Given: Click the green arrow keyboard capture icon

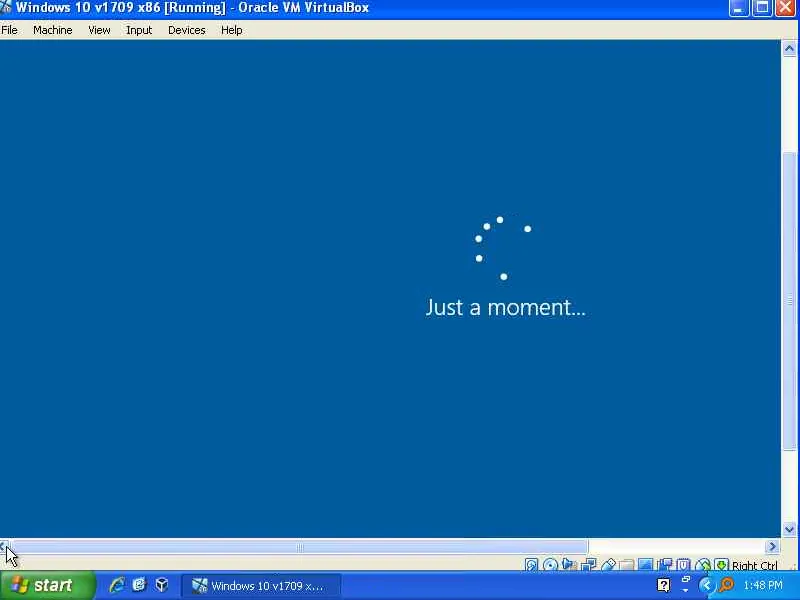Looking at the screenshot, I should 721,565.
